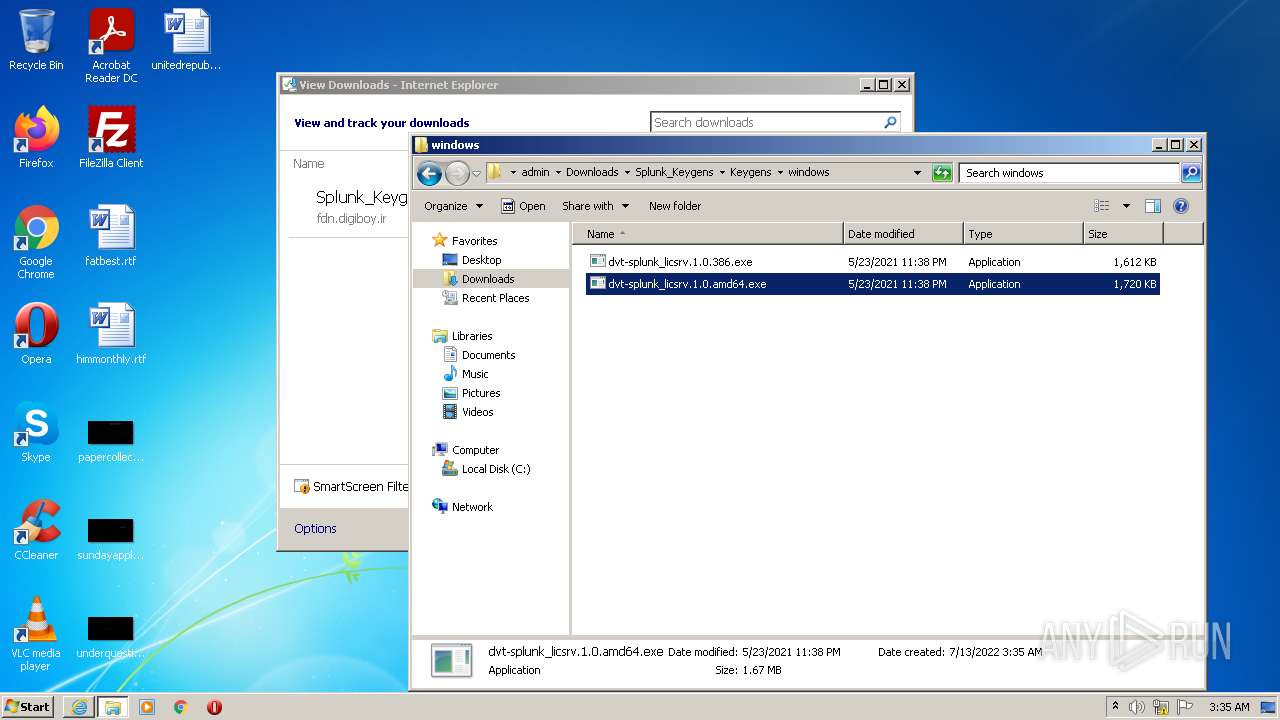Click Search downloads field in Internet Explorer

coord(765,122)
